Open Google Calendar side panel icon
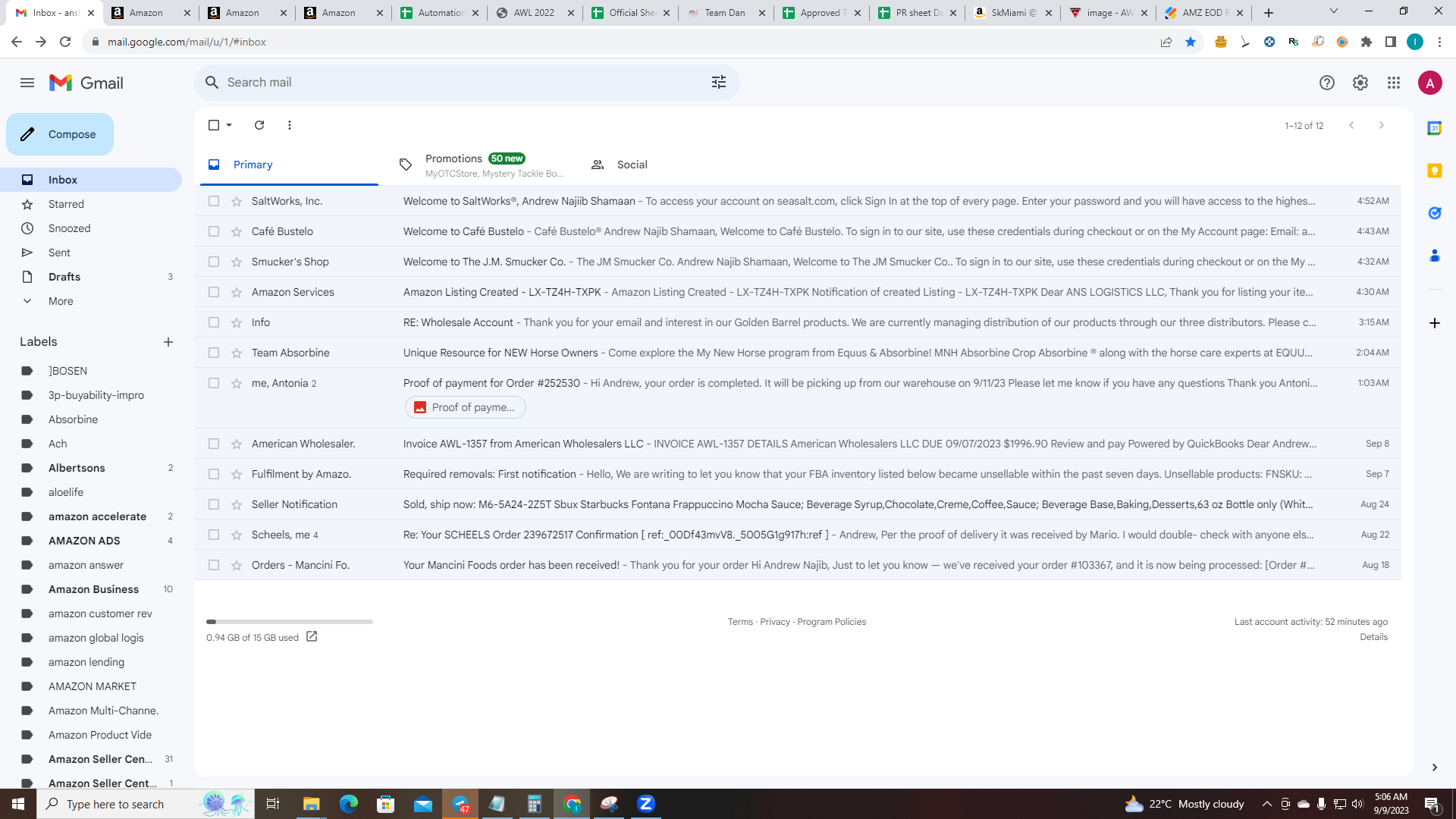1456x819 pixels. point(1435,128)
